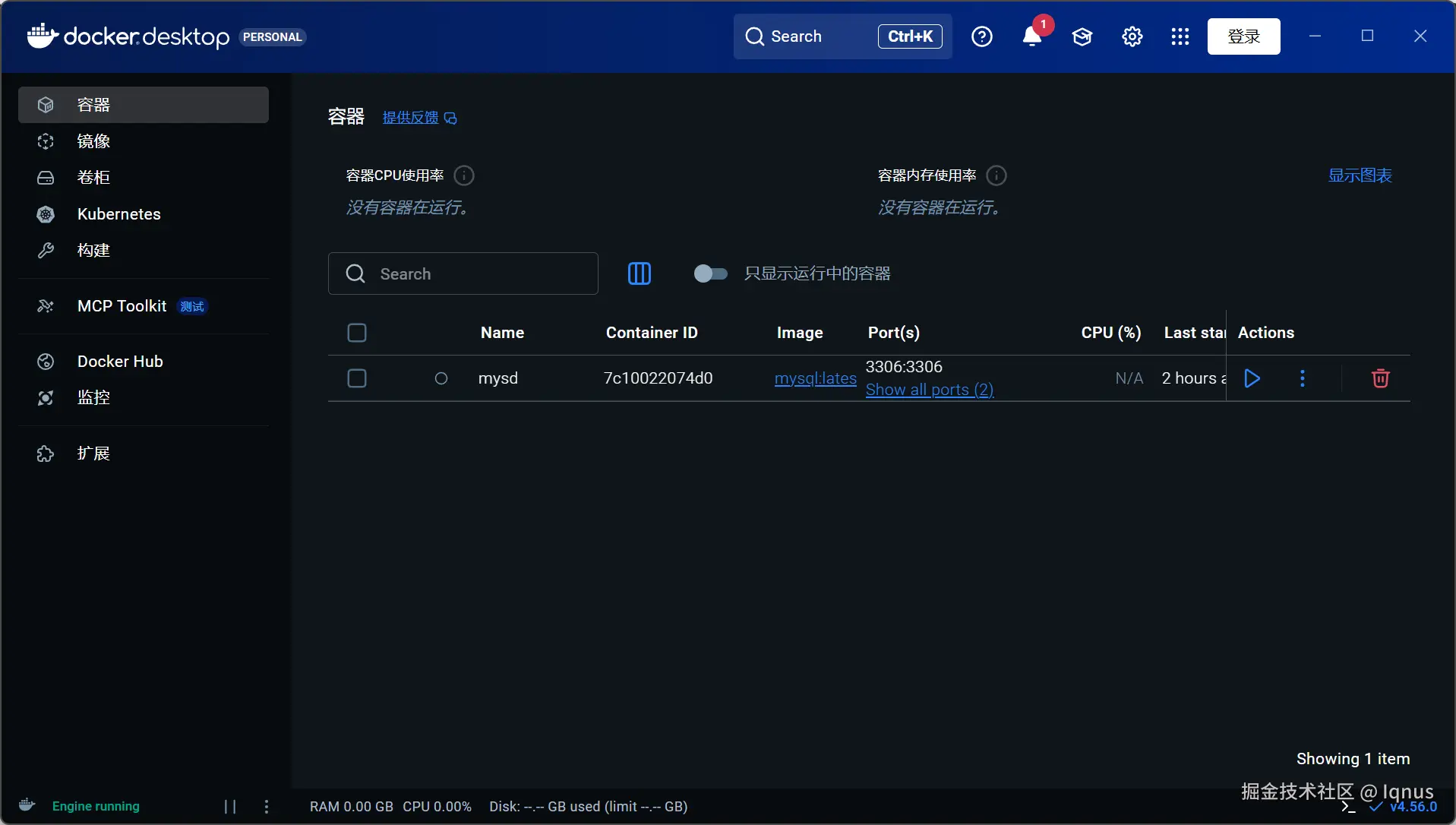The image size is (1456, 825).
Task: Click the 卷柜 sidebar drive icon
Action: point(46,178)
